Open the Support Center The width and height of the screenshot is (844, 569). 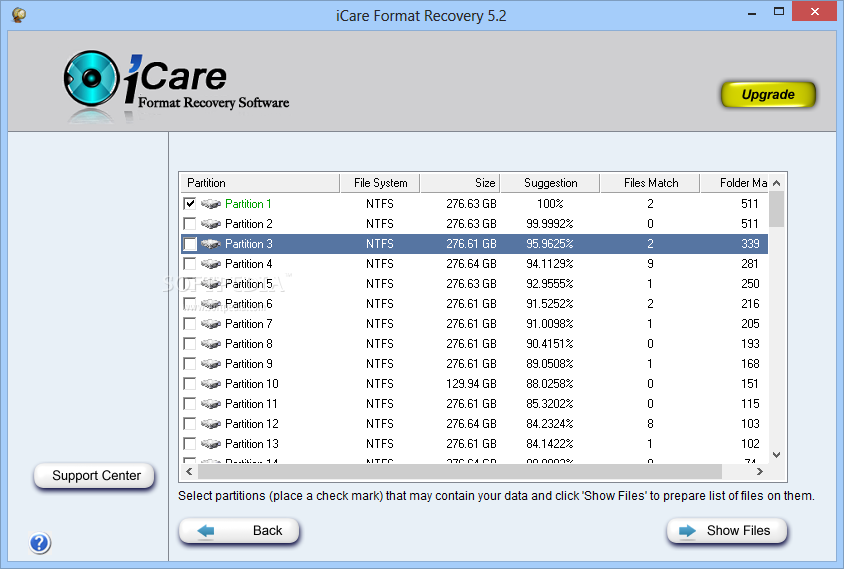(x=95, y=476)
